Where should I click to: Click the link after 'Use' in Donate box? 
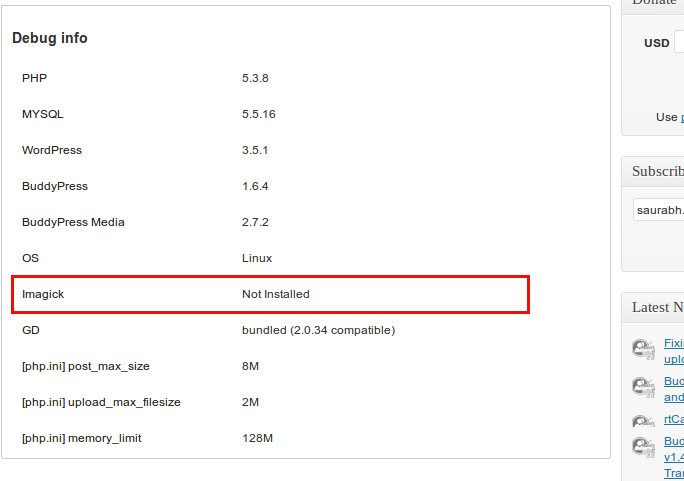coord(682,117)
